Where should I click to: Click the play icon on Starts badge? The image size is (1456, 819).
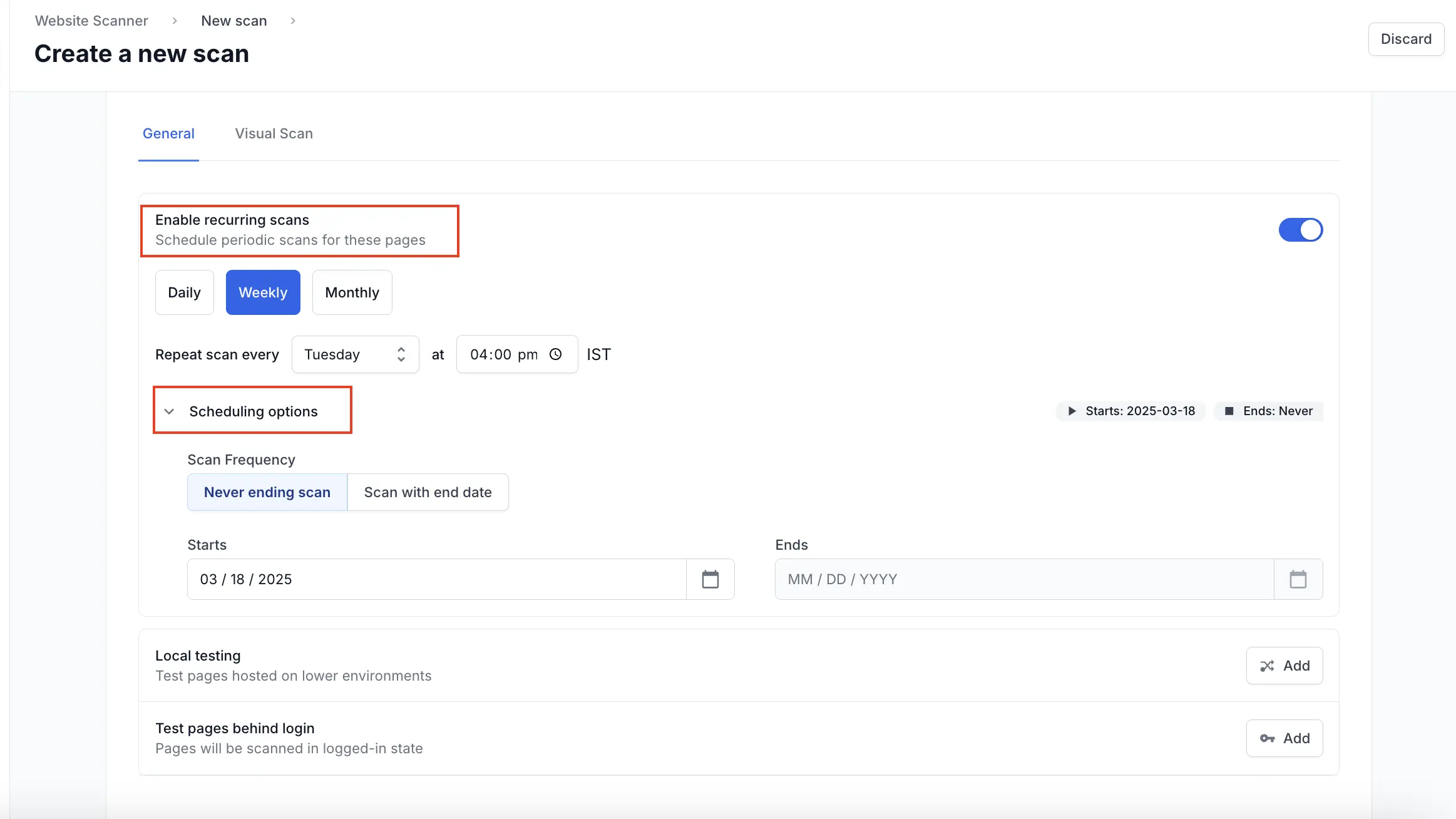coord(1072,411)
